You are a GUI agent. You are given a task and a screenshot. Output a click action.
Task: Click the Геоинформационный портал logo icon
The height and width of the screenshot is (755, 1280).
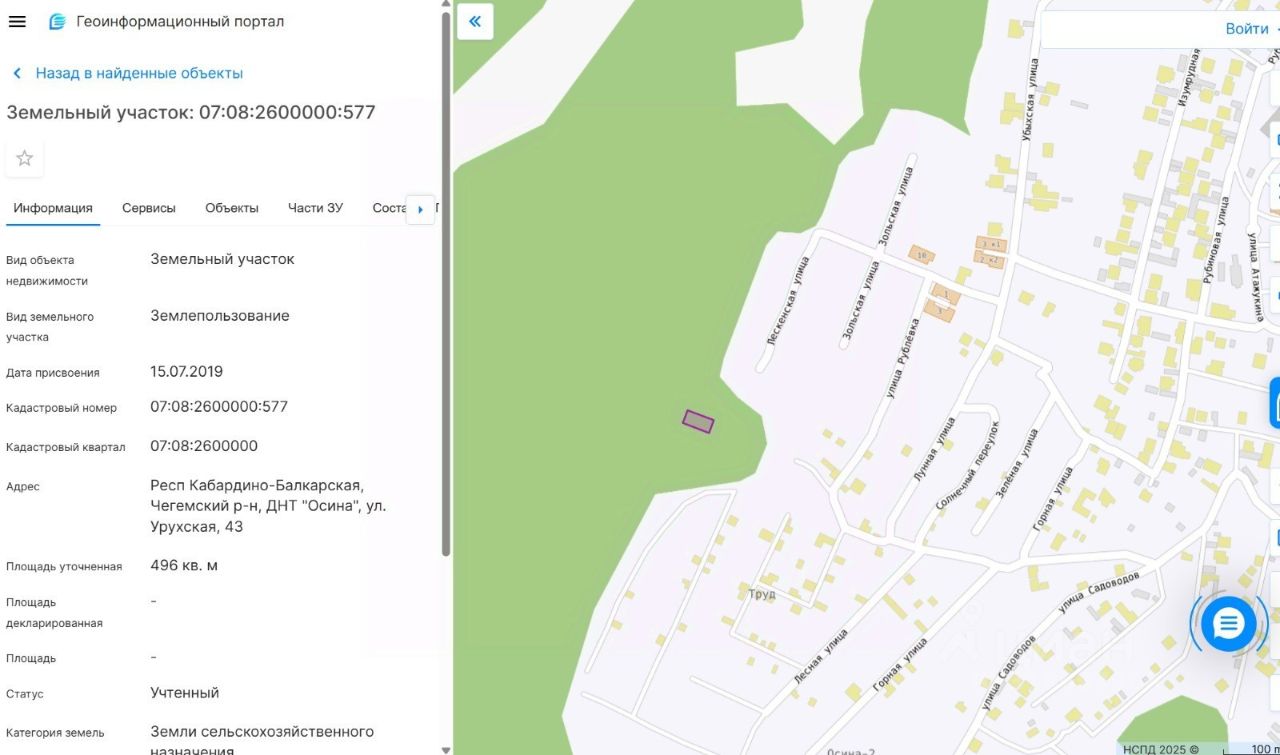(x=58, y=21)
